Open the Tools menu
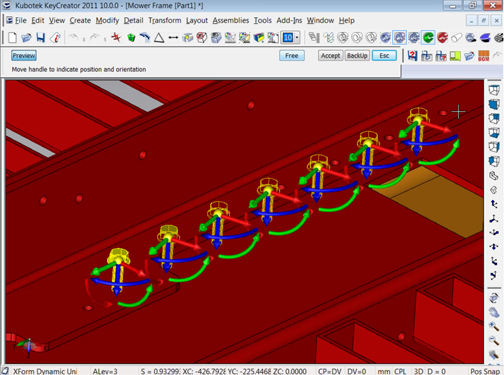The image size is (504, 375). click(263, 20)
